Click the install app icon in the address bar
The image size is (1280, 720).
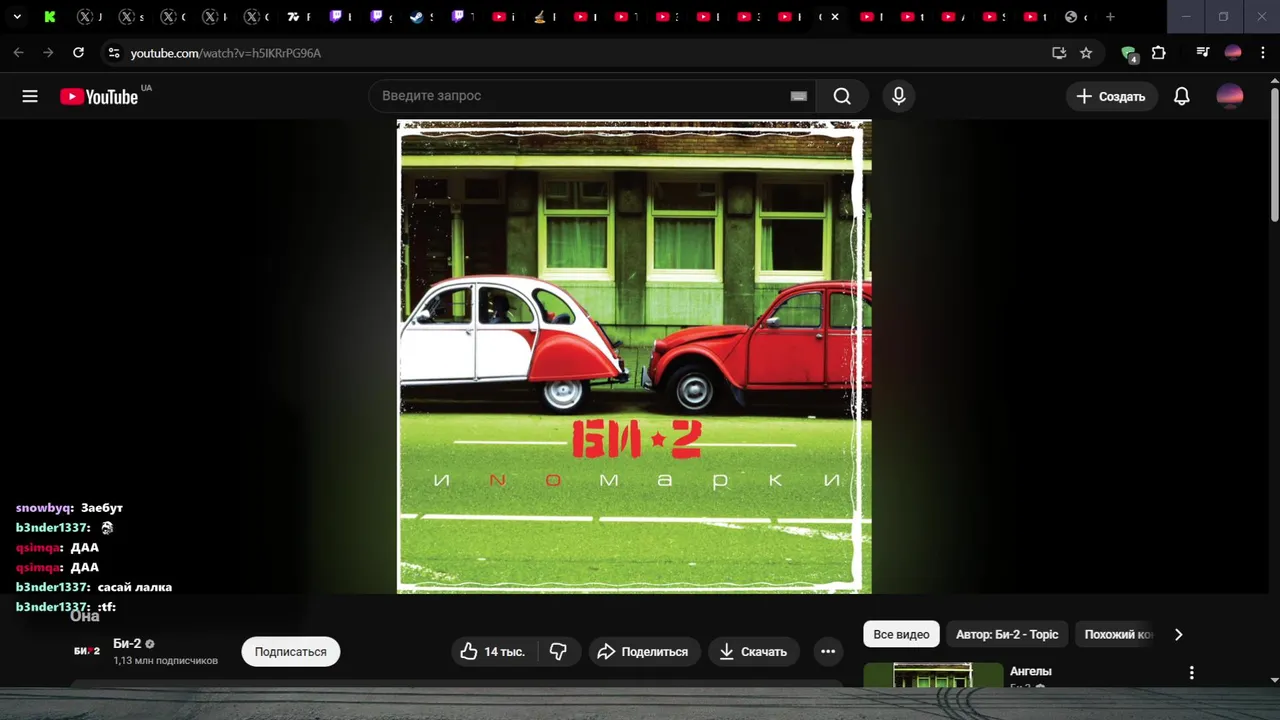click(x=1059, y=53)
